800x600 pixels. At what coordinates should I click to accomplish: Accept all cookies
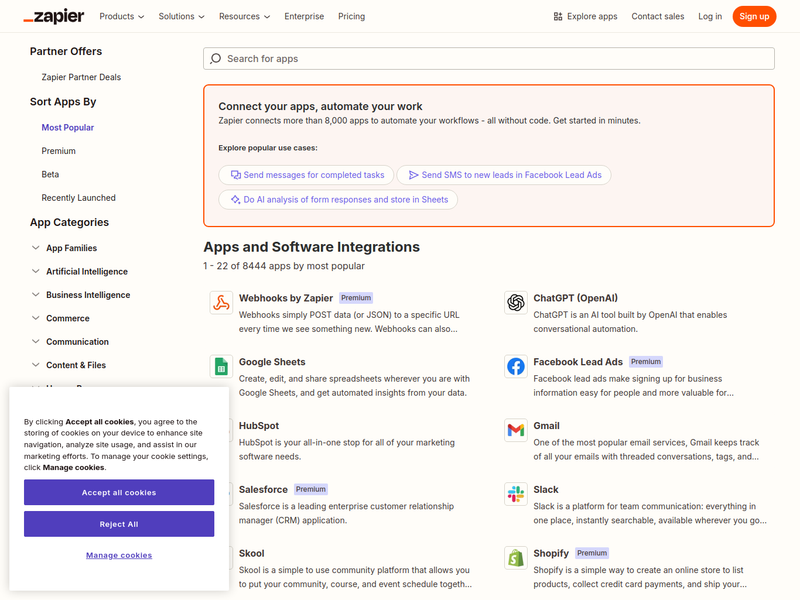[x=119, y=492]
